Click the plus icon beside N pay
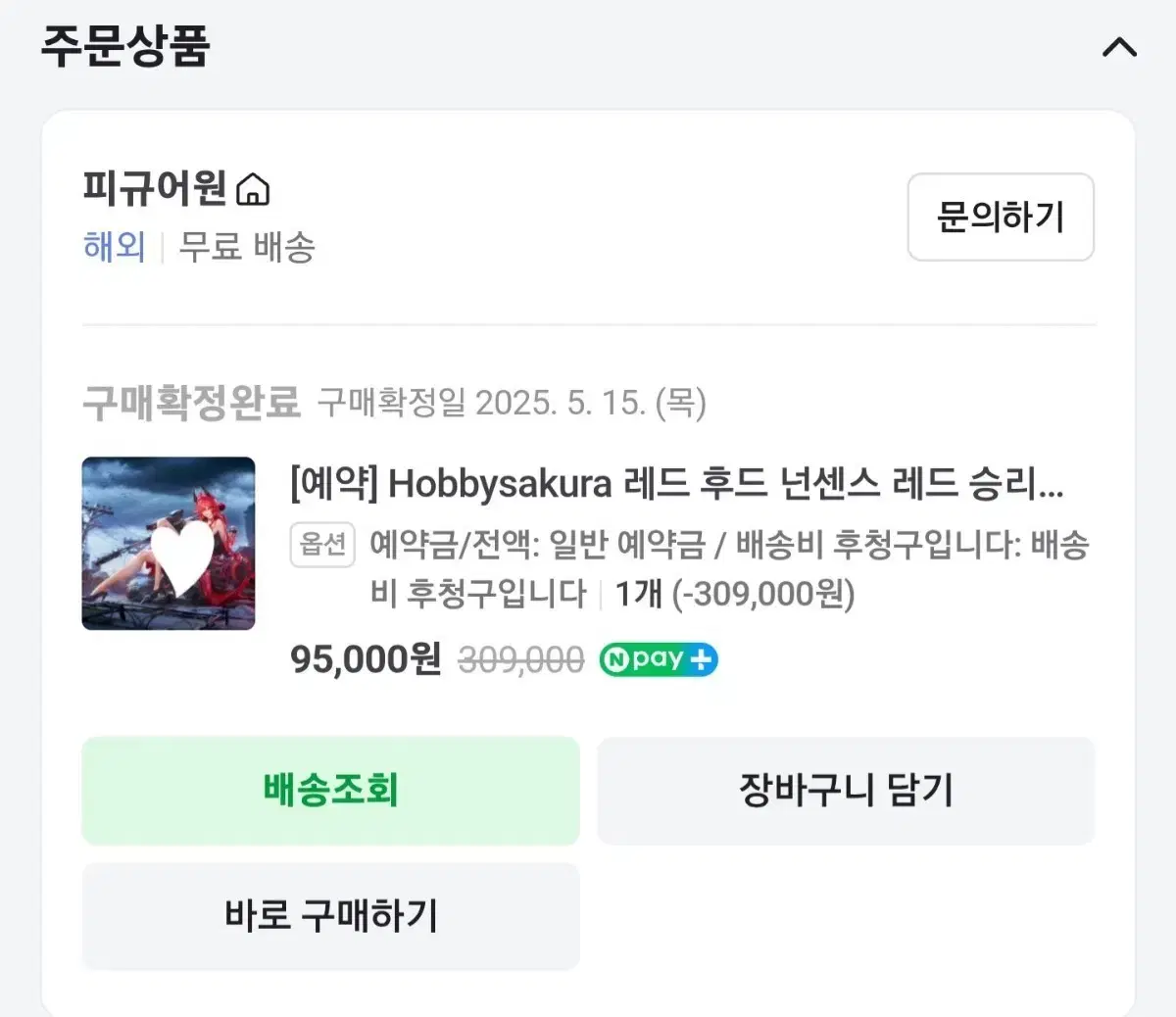Image resolution: width=1176 pixels, height=1017 pixels. [702, 659]
